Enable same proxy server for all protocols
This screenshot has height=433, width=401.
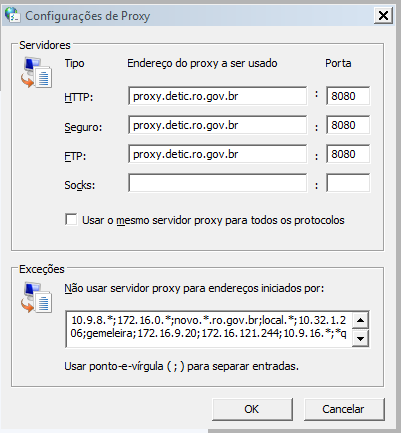[71, 220]
